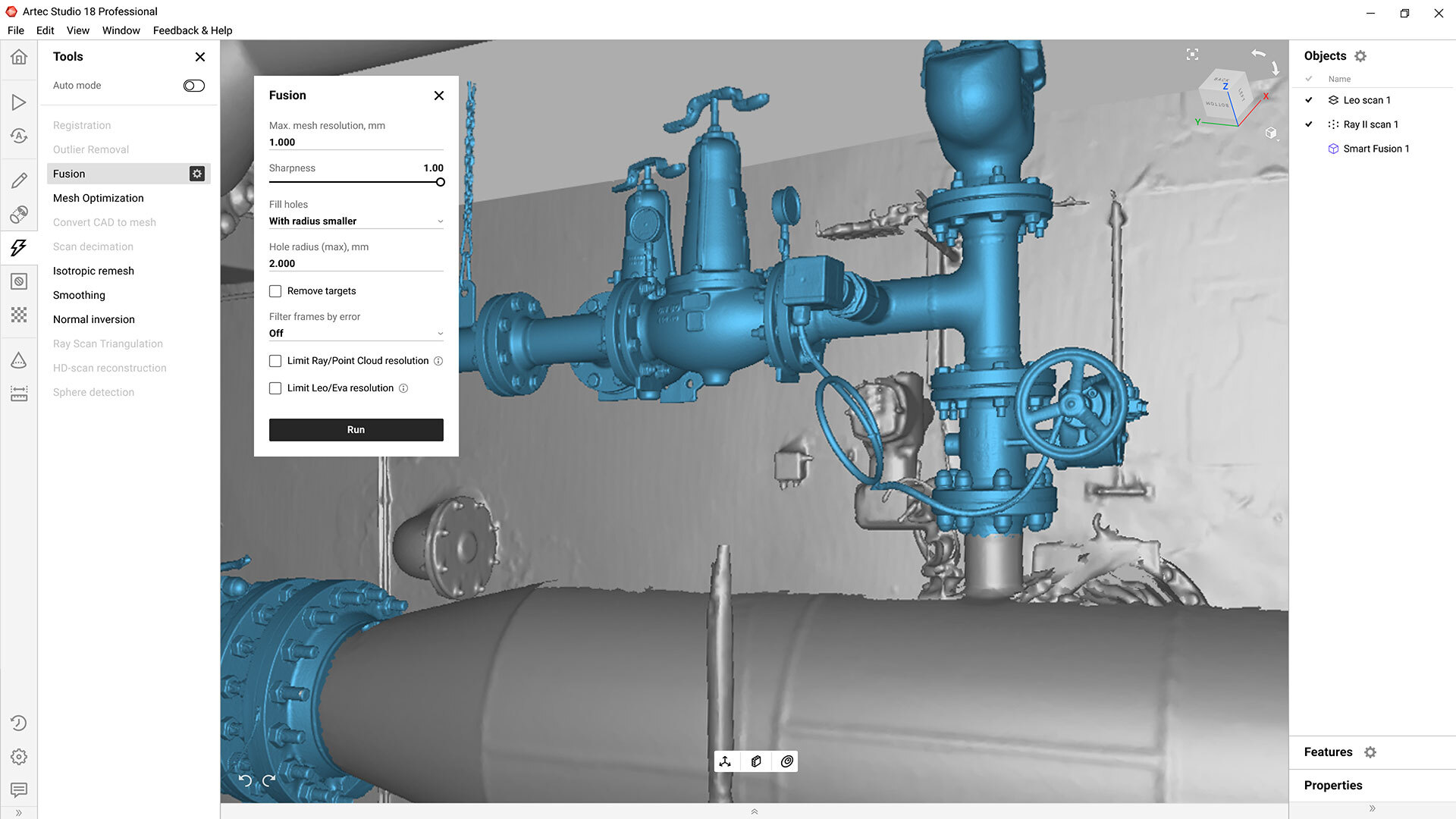The height and width of the screenshot is (819, 1456).
Task: Adjust the Sharpness slider handle
Action: [440, 182]
